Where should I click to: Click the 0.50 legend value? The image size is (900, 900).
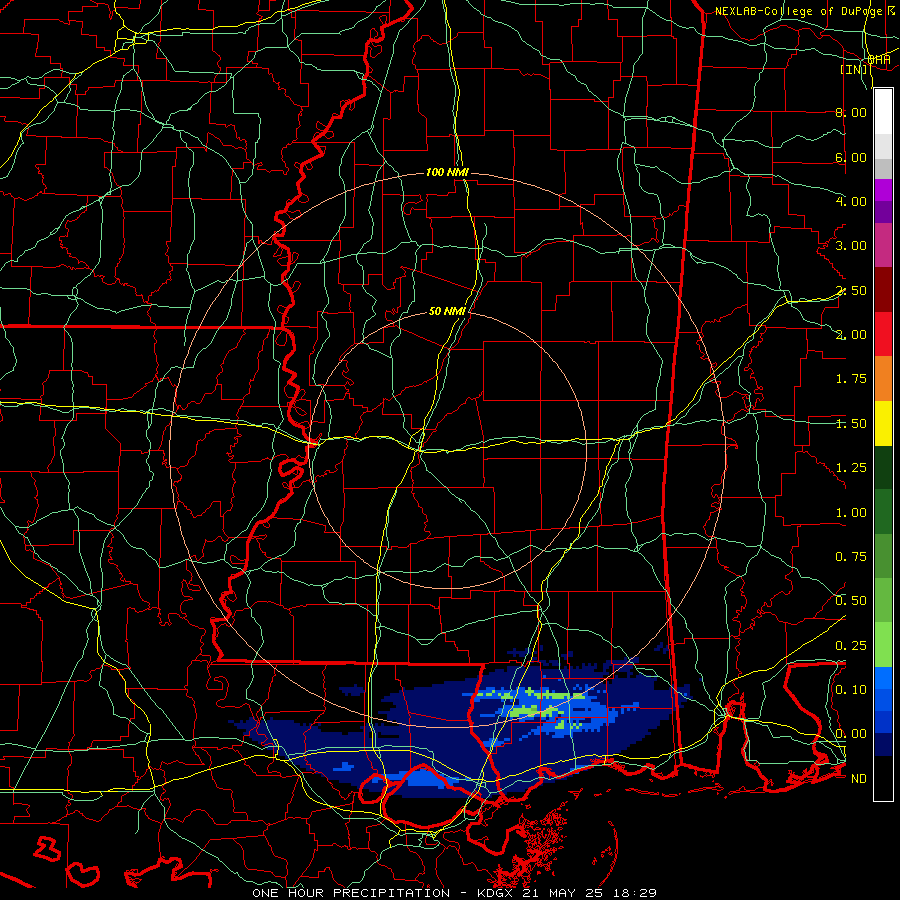click(851, 601)
